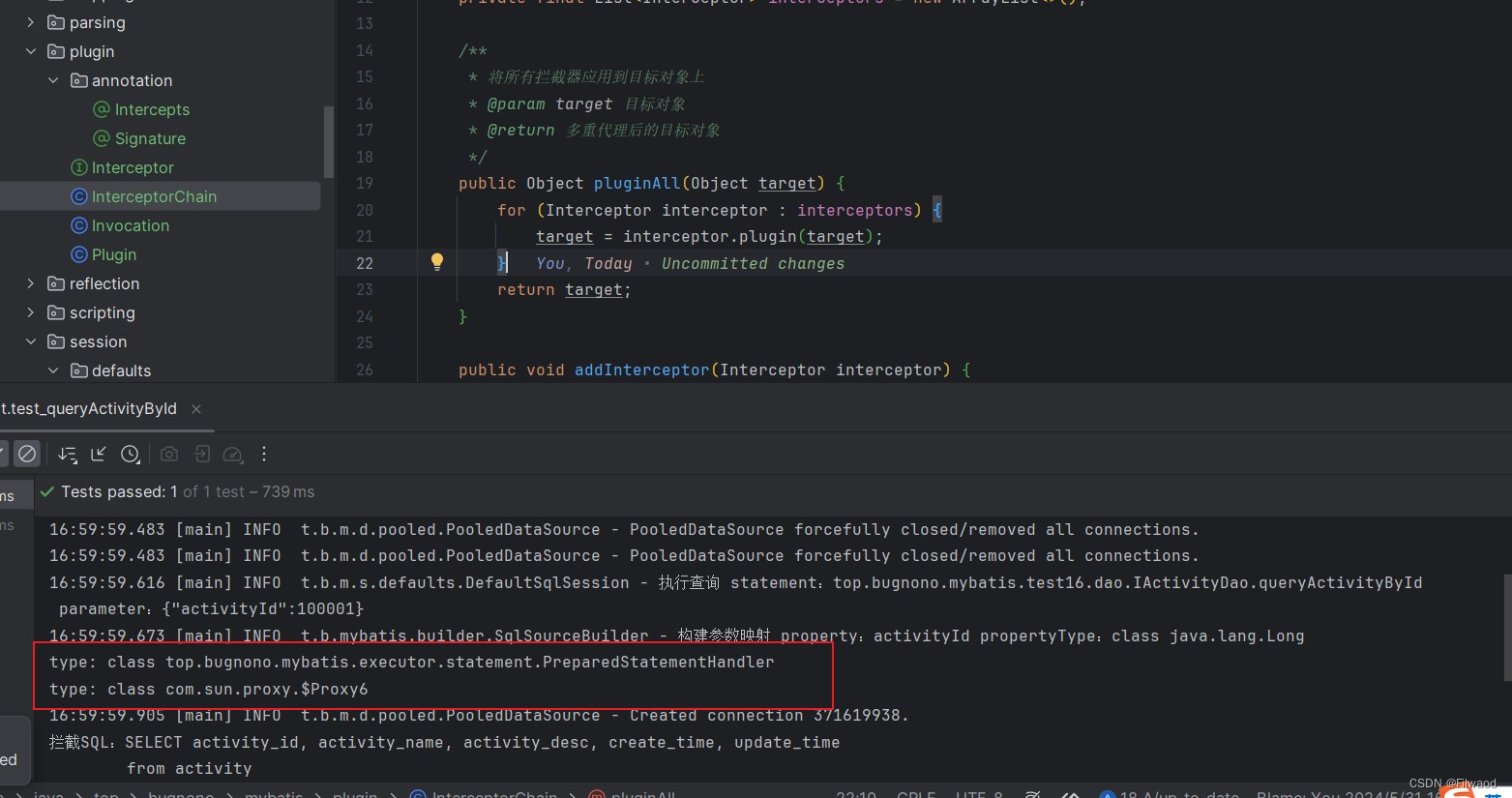Switch to the test_queryActivityById run tab

pos(89,408)
